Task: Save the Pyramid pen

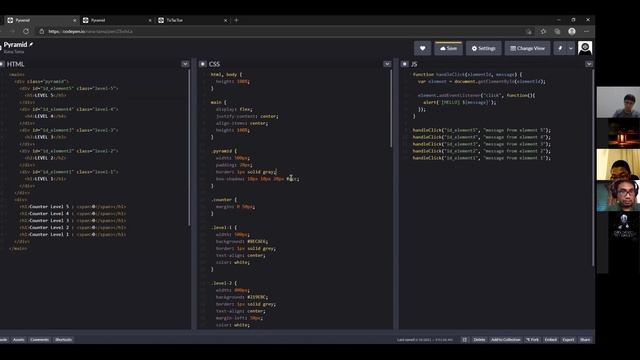Action: click(x=448, y=48)
